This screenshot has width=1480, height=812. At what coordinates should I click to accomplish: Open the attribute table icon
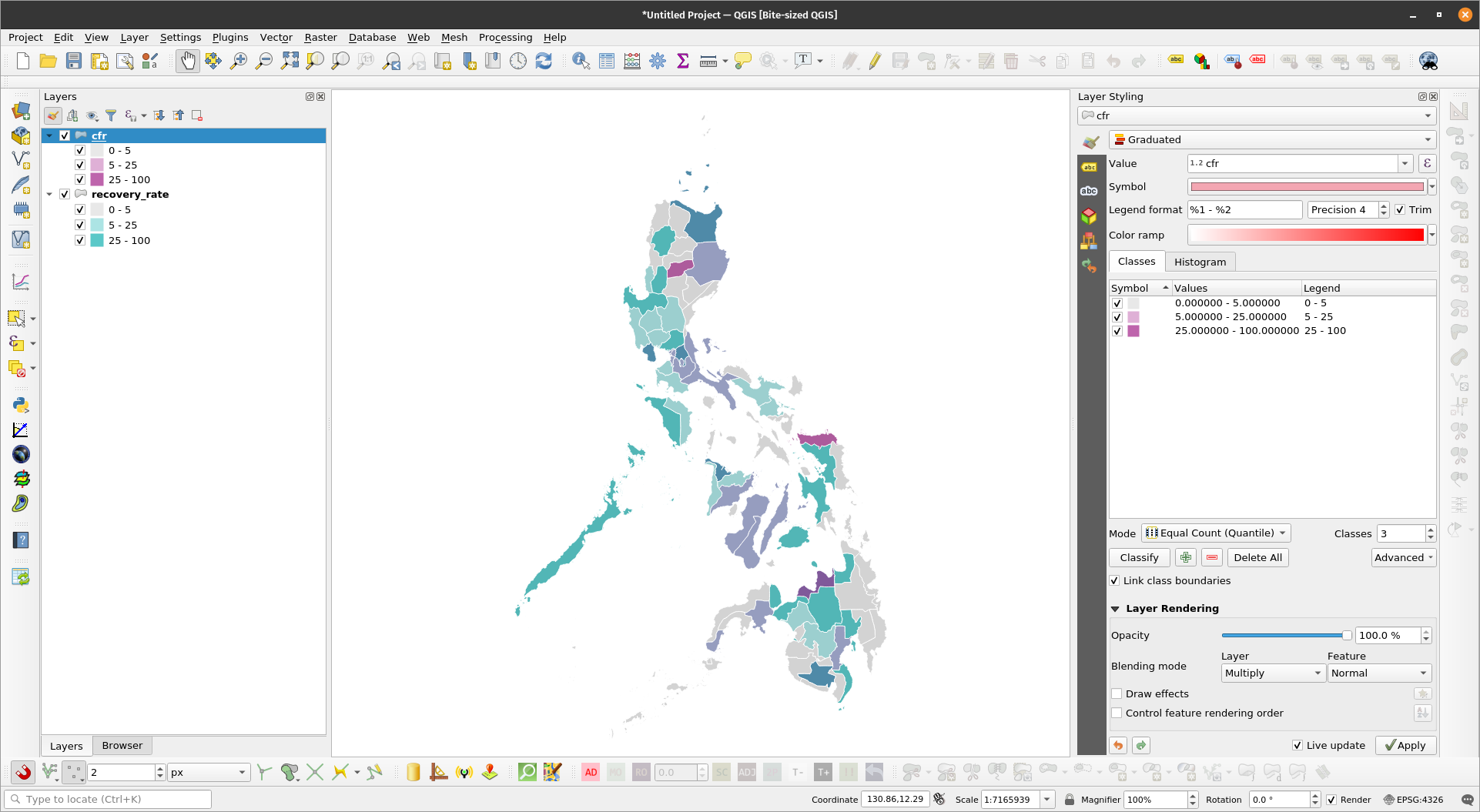pos(607,61)
